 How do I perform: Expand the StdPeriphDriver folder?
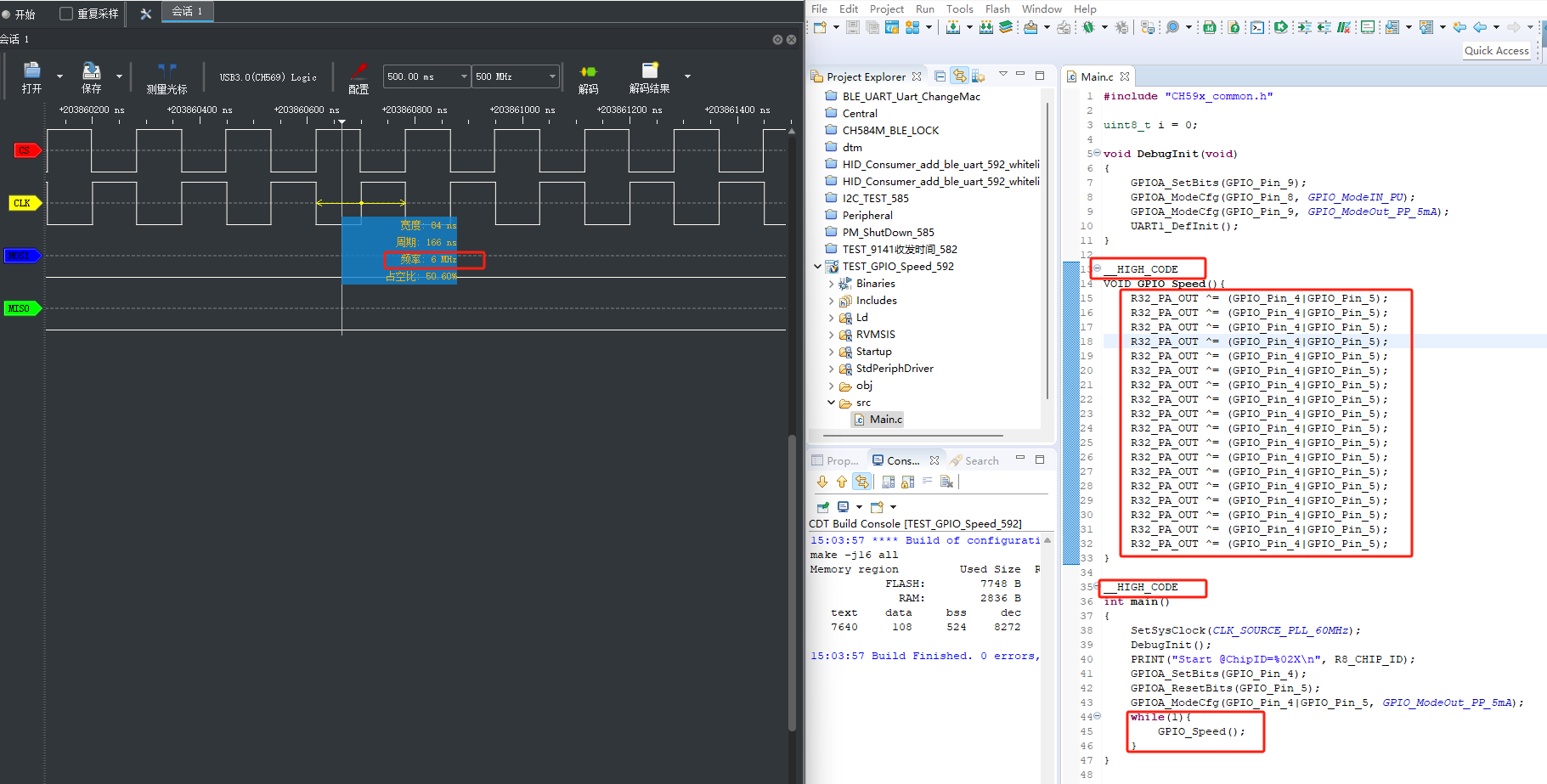(x=831, y=369)
